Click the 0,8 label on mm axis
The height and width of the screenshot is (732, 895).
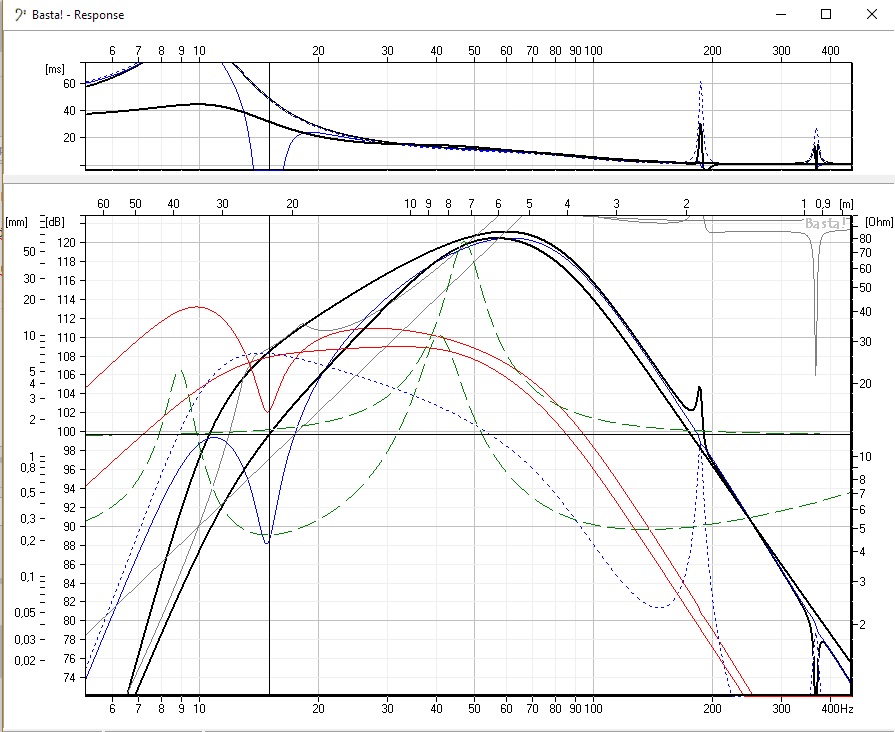pos(28,468)
